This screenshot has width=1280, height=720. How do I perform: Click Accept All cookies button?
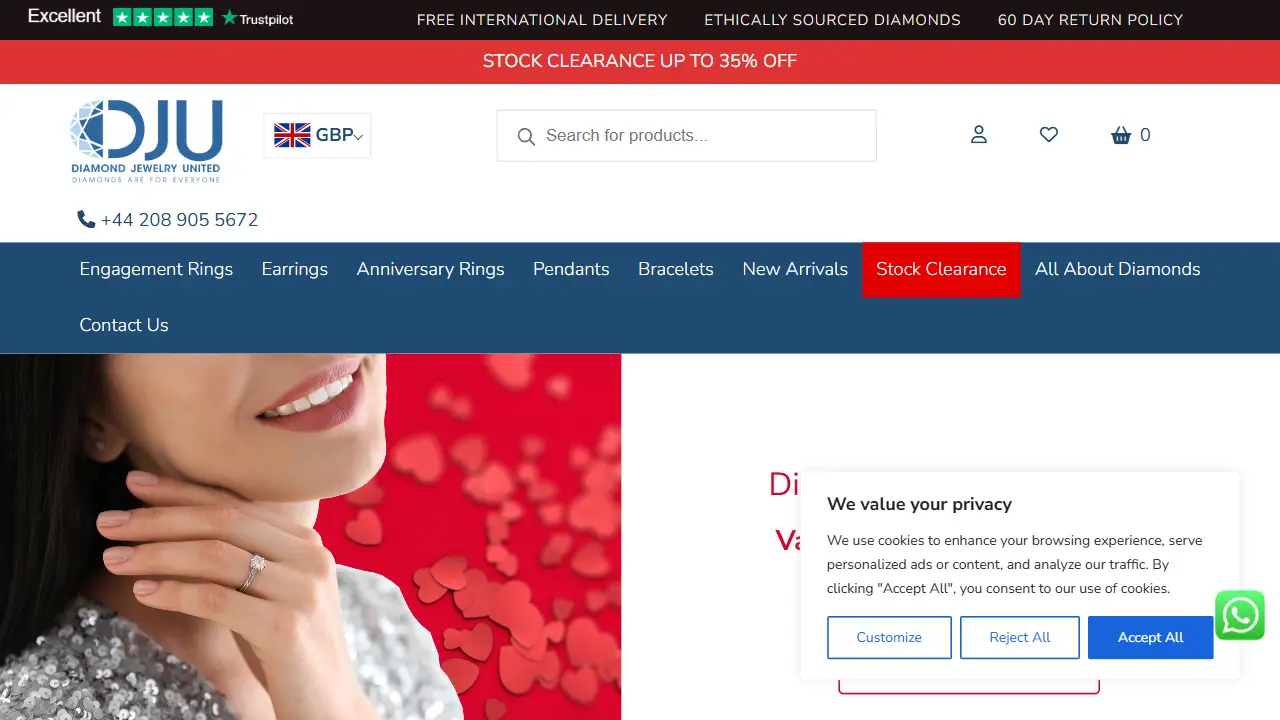(1151, 637)
